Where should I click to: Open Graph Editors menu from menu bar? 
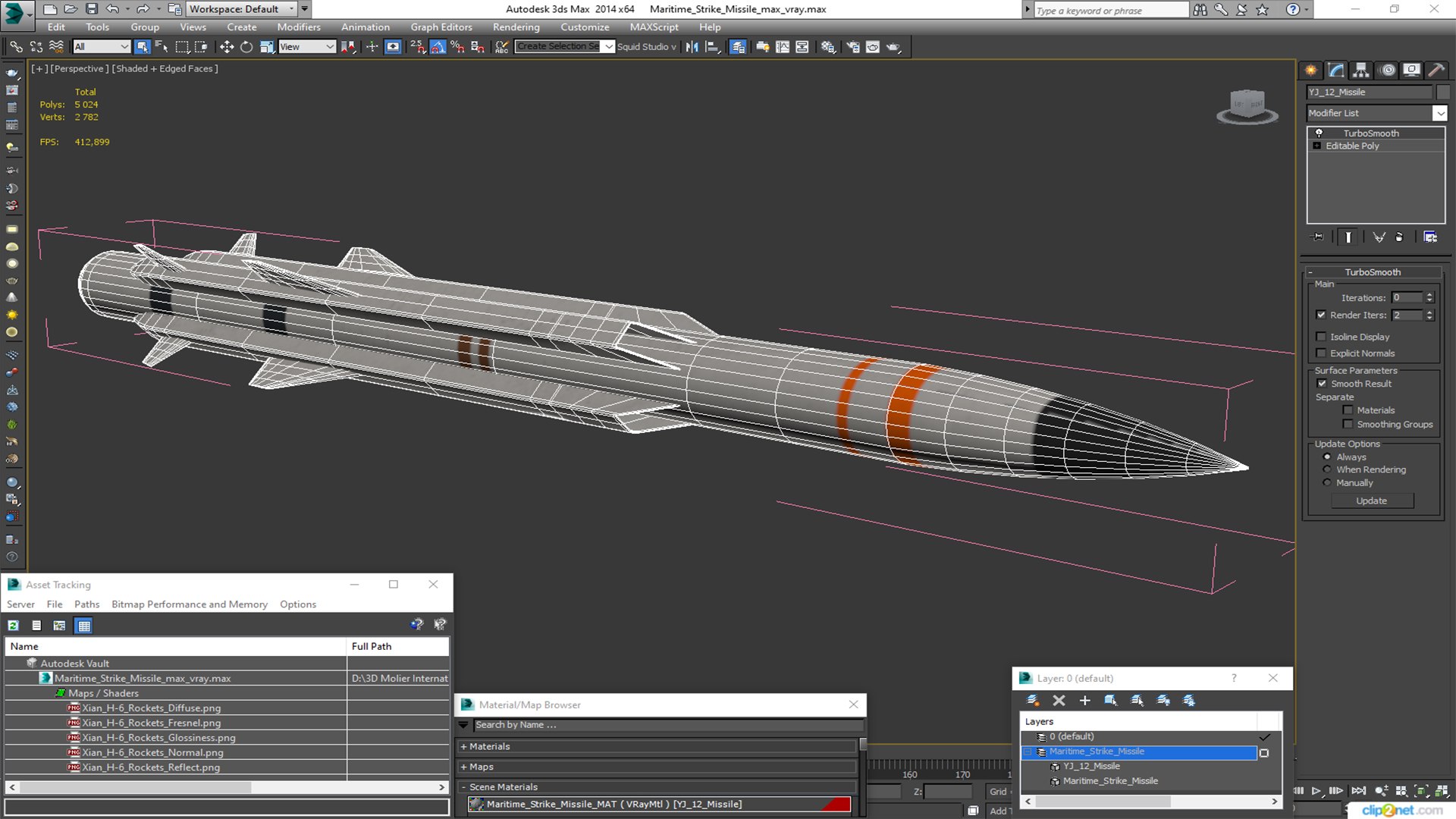click(441, 27)
